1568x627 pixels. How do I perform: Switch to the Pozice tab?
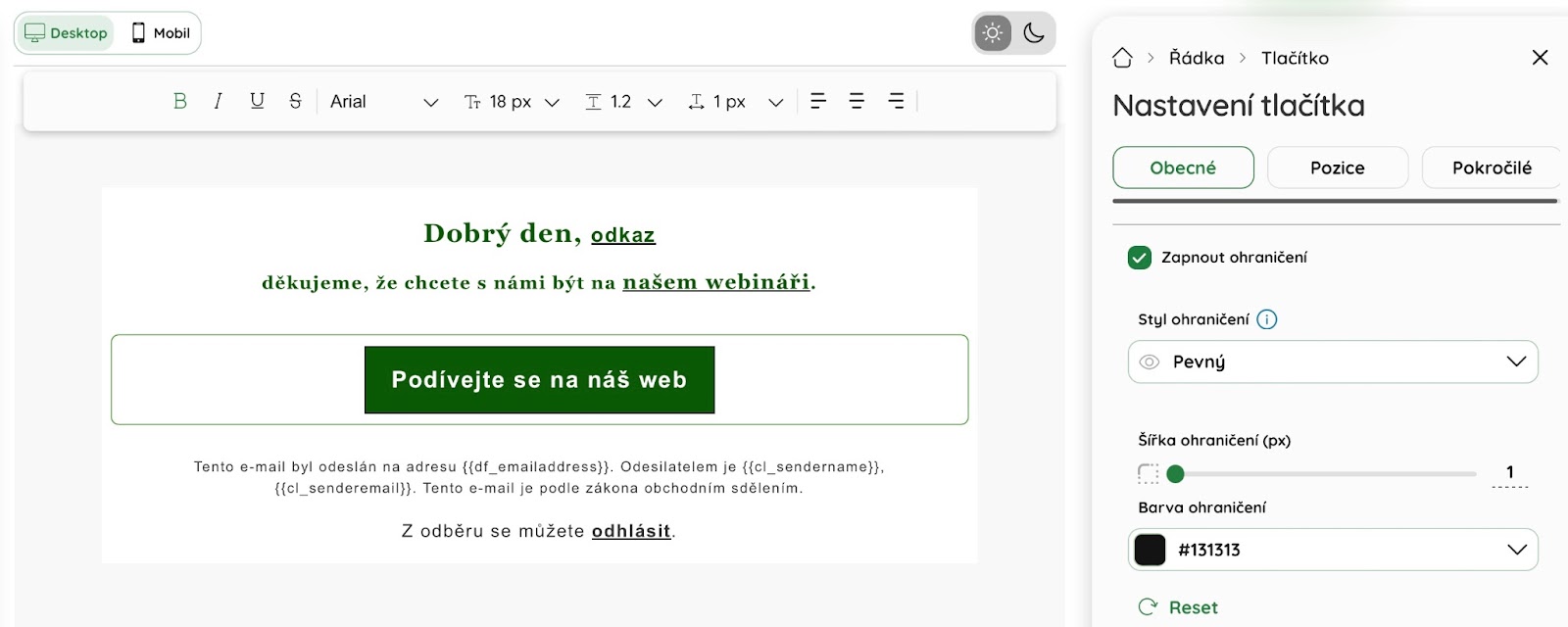1338,168
